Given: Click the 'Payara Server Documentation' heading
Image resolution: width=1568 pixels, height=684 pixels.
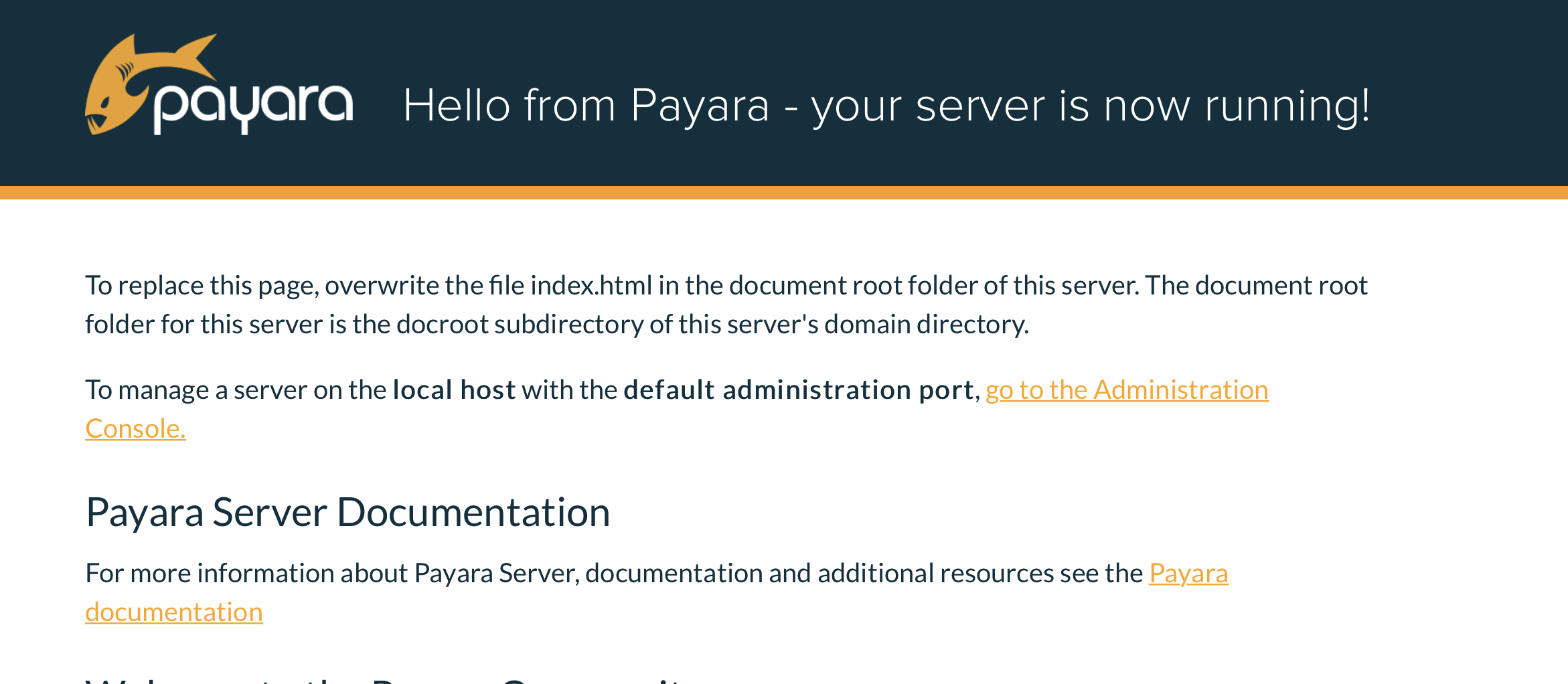Looking at the screenshot, I should click(x=347, y=512).
